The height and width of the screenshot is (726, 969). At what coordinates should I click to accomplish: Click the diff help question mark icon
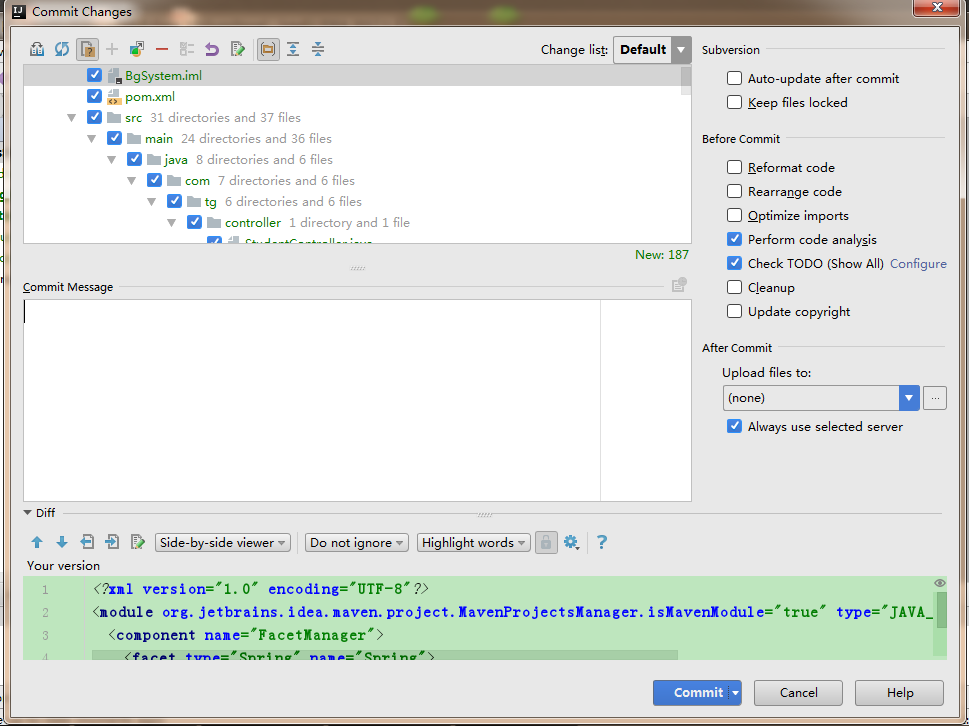point(602,542)
